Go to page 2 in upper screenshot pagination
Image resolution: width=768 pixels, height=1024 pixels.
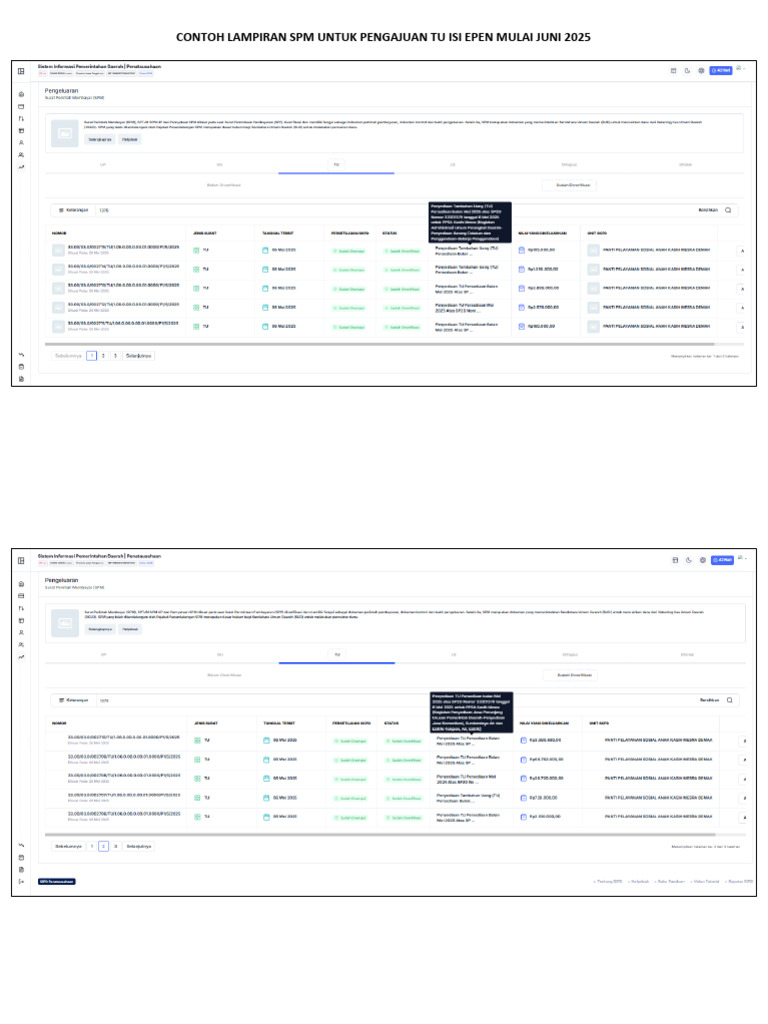click(103, 356)
